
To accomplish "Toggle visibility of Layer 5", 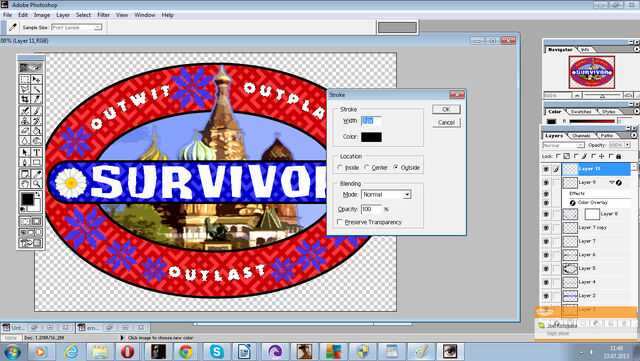I will pyautogui.click(x=546, y=268).
